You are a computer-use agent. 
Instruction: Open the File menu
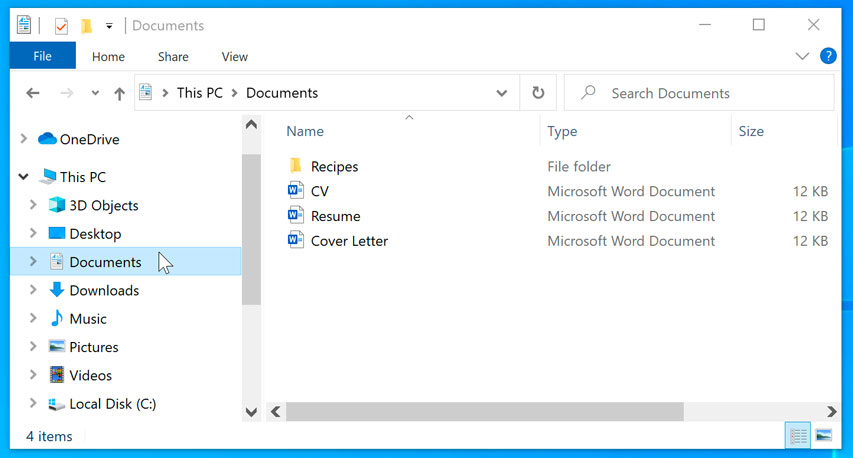pos(42,56)
